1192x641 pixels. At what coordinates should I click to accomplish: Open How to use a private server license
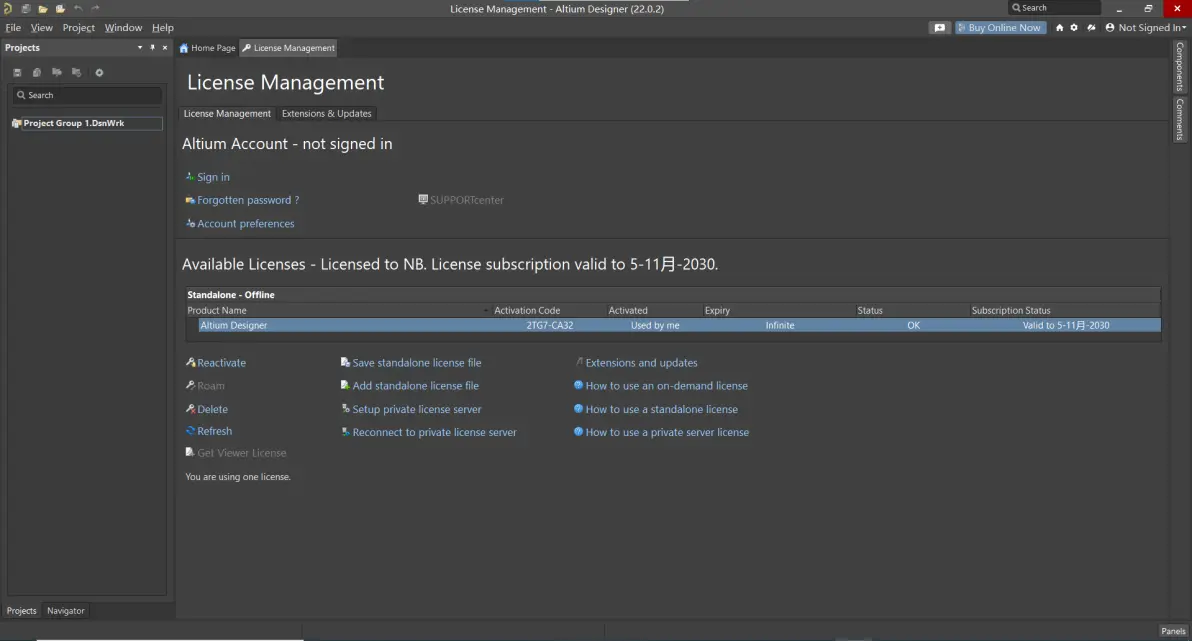[667, 432]
